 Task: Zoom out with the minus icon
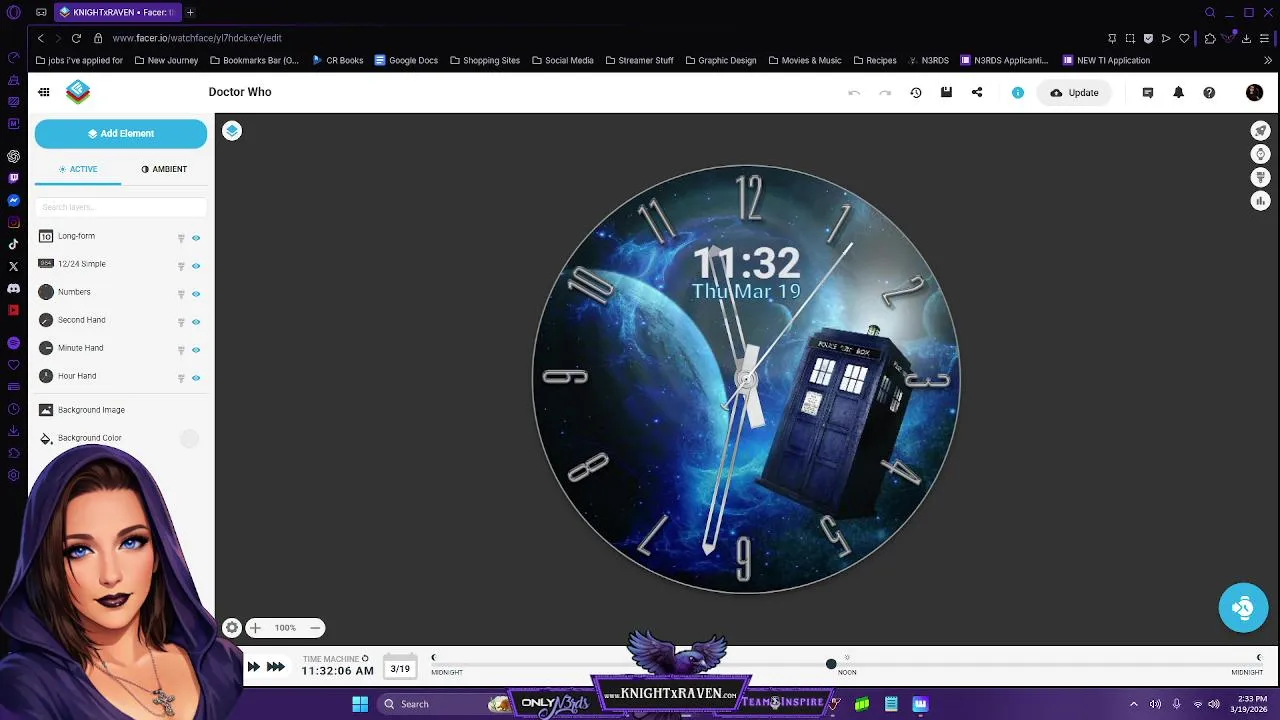315,628
